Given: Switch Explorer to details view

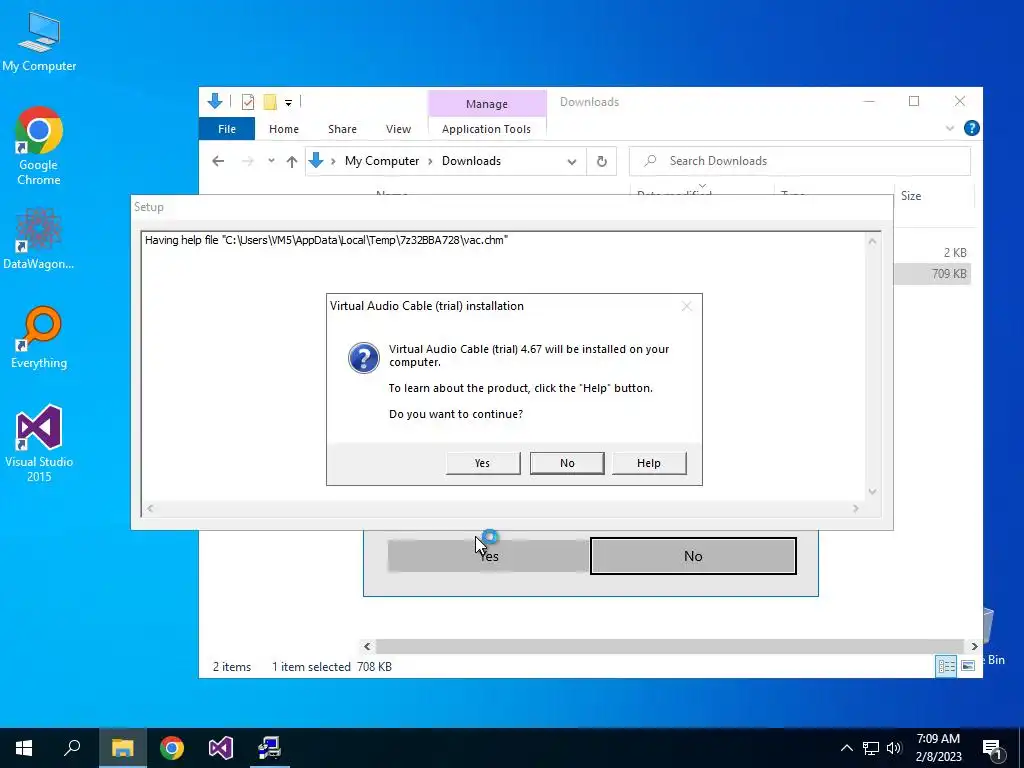Looking at the screenshot, I should pos(946,666).
